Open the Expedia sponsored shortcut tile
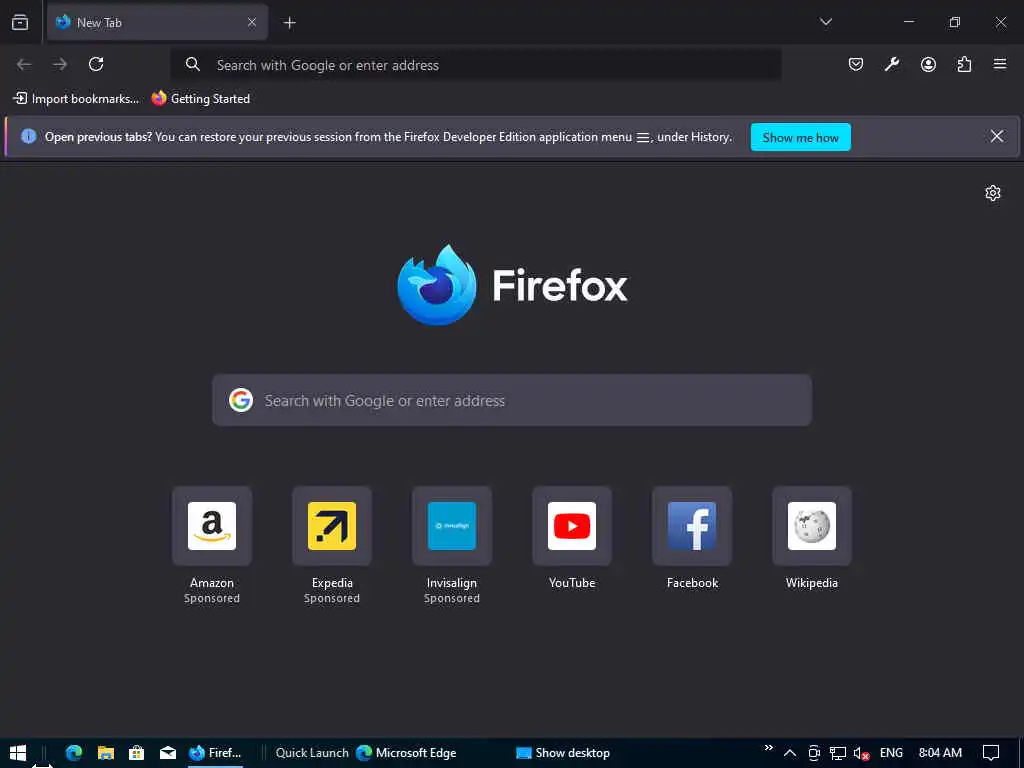 (x=332, y=526)
